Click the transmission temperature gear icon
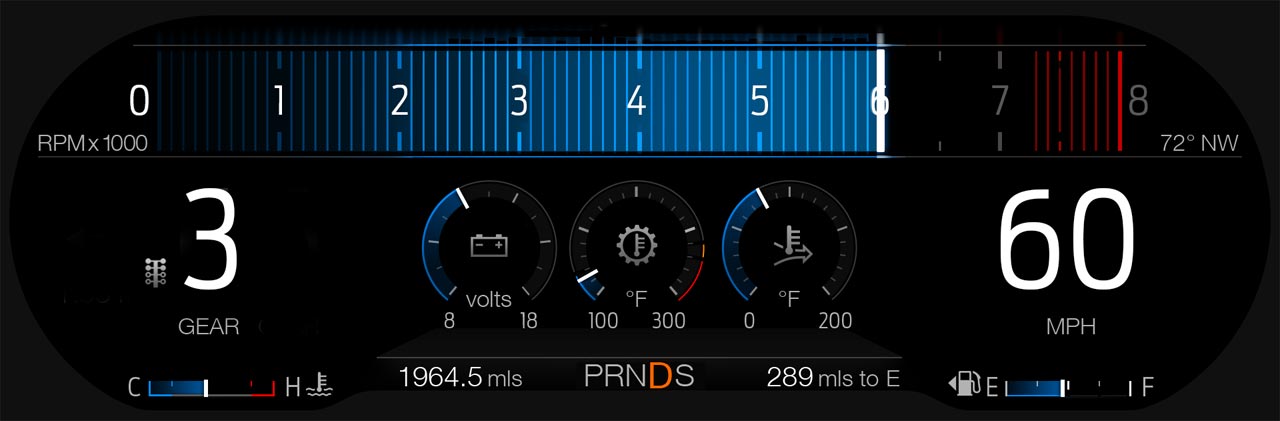 click(x=636, y=245)
